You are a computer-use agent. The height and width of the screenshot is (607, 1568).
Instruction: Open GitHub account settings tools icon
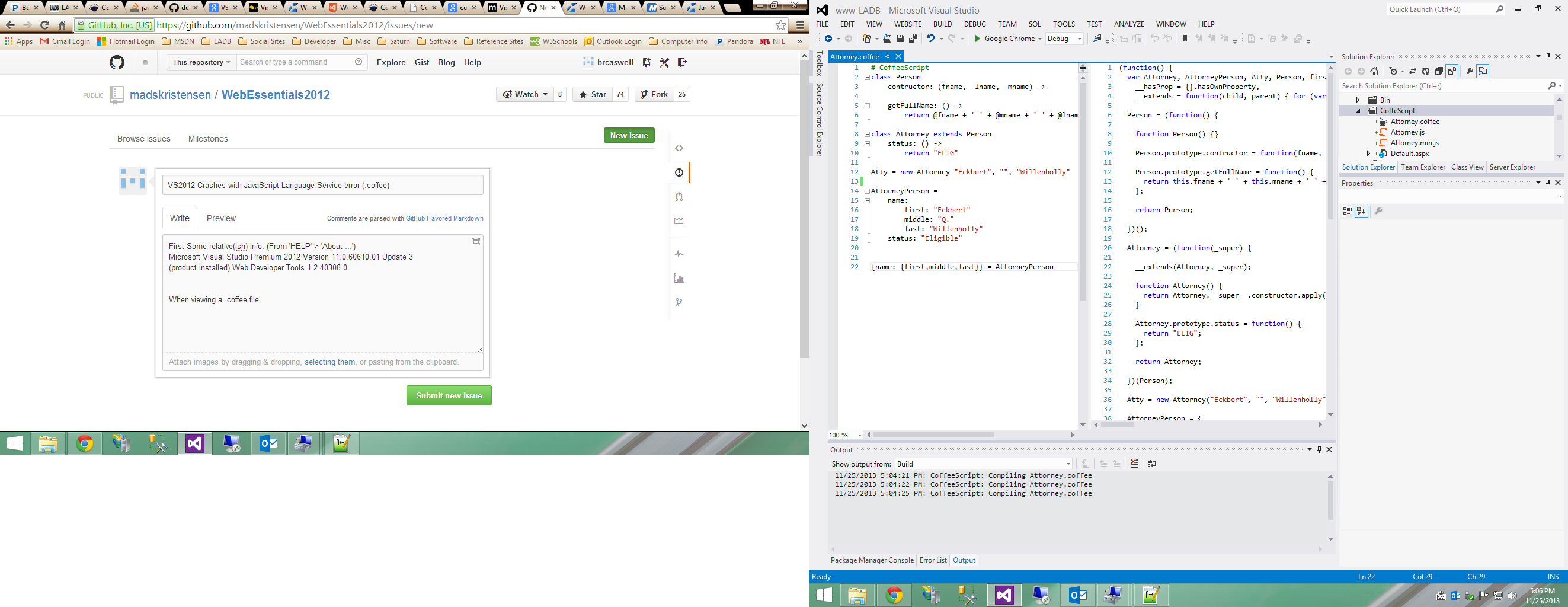click(x=664, y=62)
